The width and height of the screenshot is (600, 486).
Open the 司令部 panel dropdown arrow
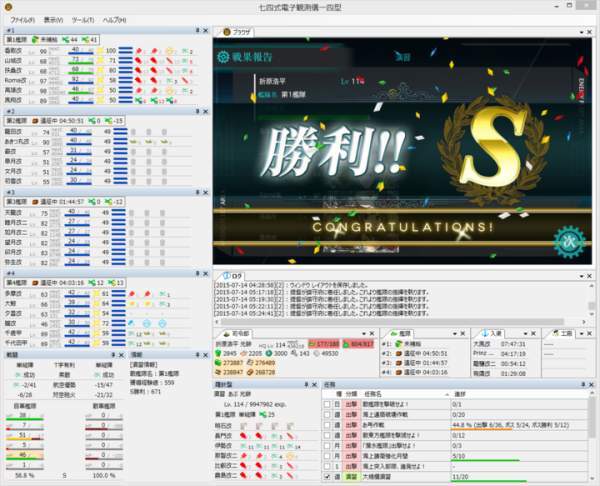click(364, 334)
